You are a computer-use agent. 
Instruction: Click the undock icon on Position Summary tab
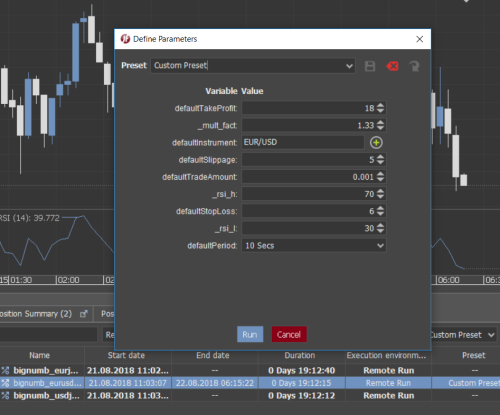click(84, 314)
